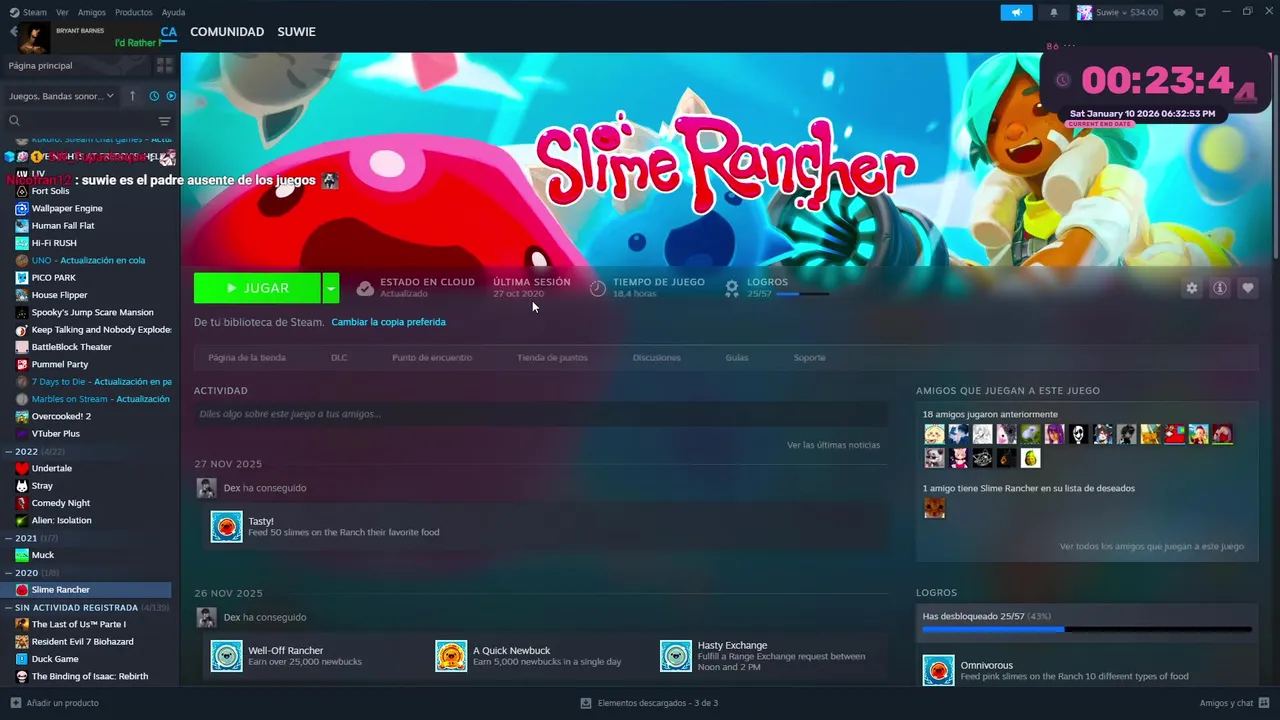Click the sort order arrow in library
Screen dimensions: 1280x720
[132, 96]
